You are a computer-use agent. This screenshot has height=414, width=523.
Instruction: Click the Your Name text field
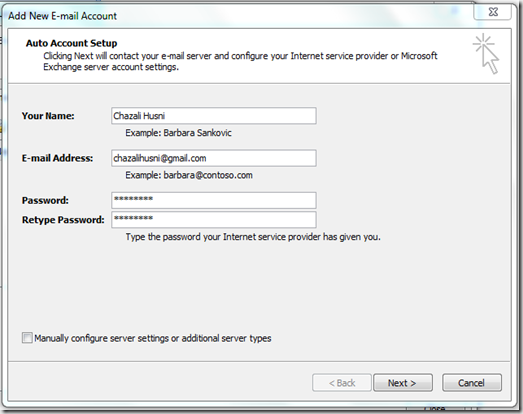click(x=214, y=116)
